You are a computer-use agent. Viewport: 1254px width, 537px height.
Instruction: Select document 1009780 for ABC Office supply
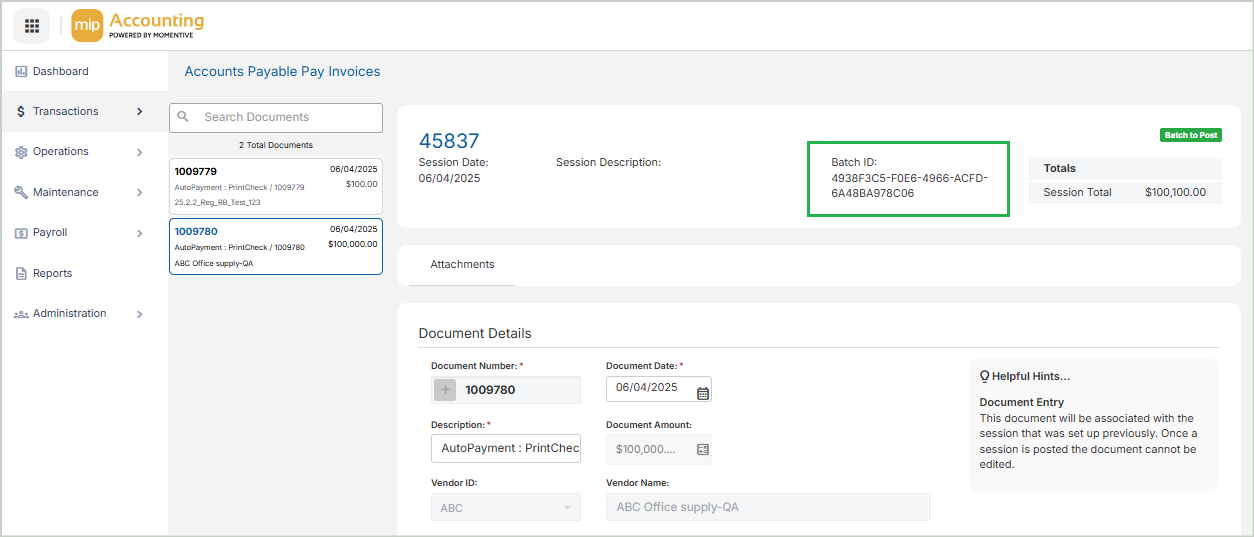click(x=275, y=246)
